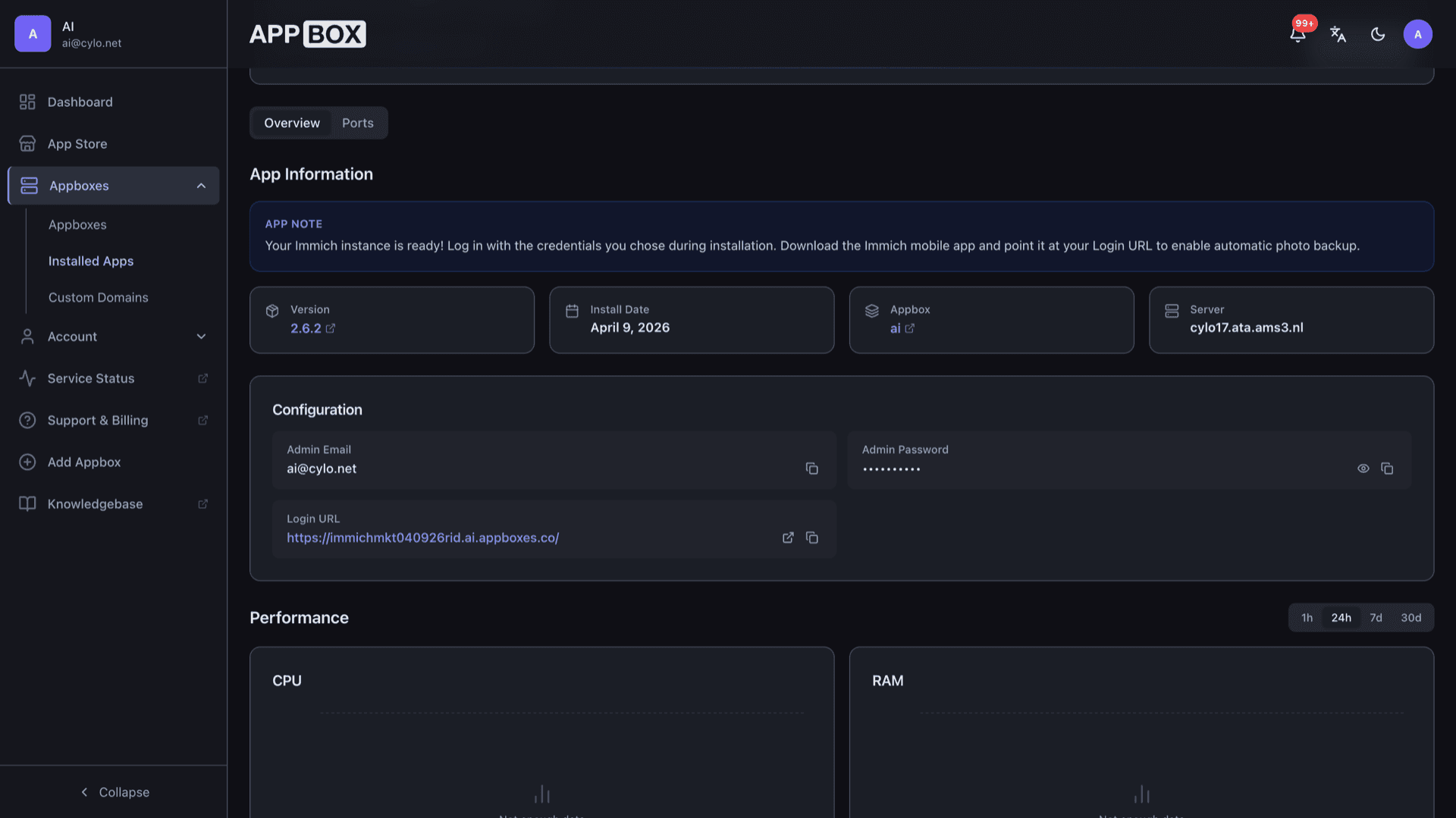Image resolution: width=1456 pixels, height=818 pixels.
Task: Open the user avatar menu in header
Action: click(x=1417, y=34)
